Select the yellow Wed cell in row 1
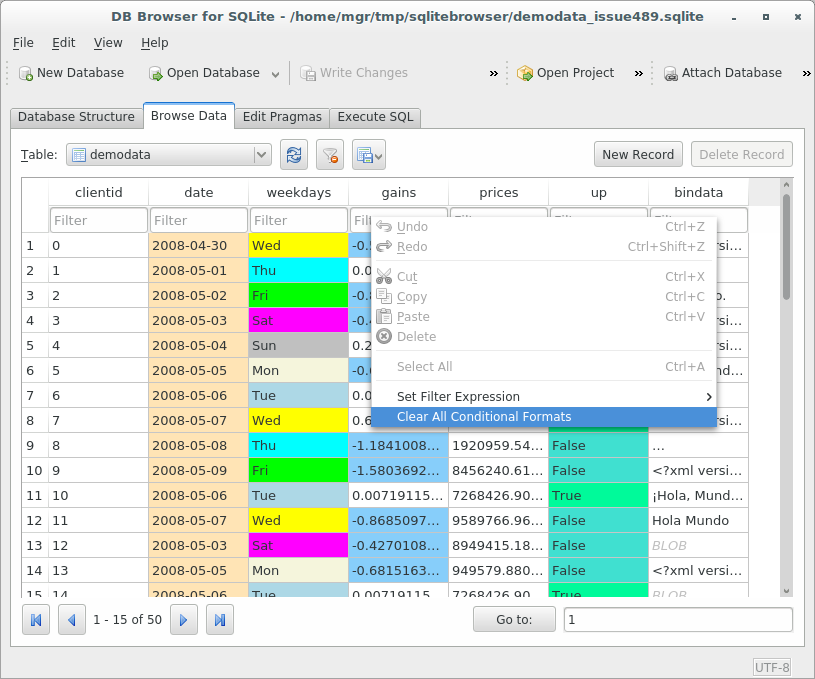The width and height of the screenshot is (815, 679). [x=298, y=246]
